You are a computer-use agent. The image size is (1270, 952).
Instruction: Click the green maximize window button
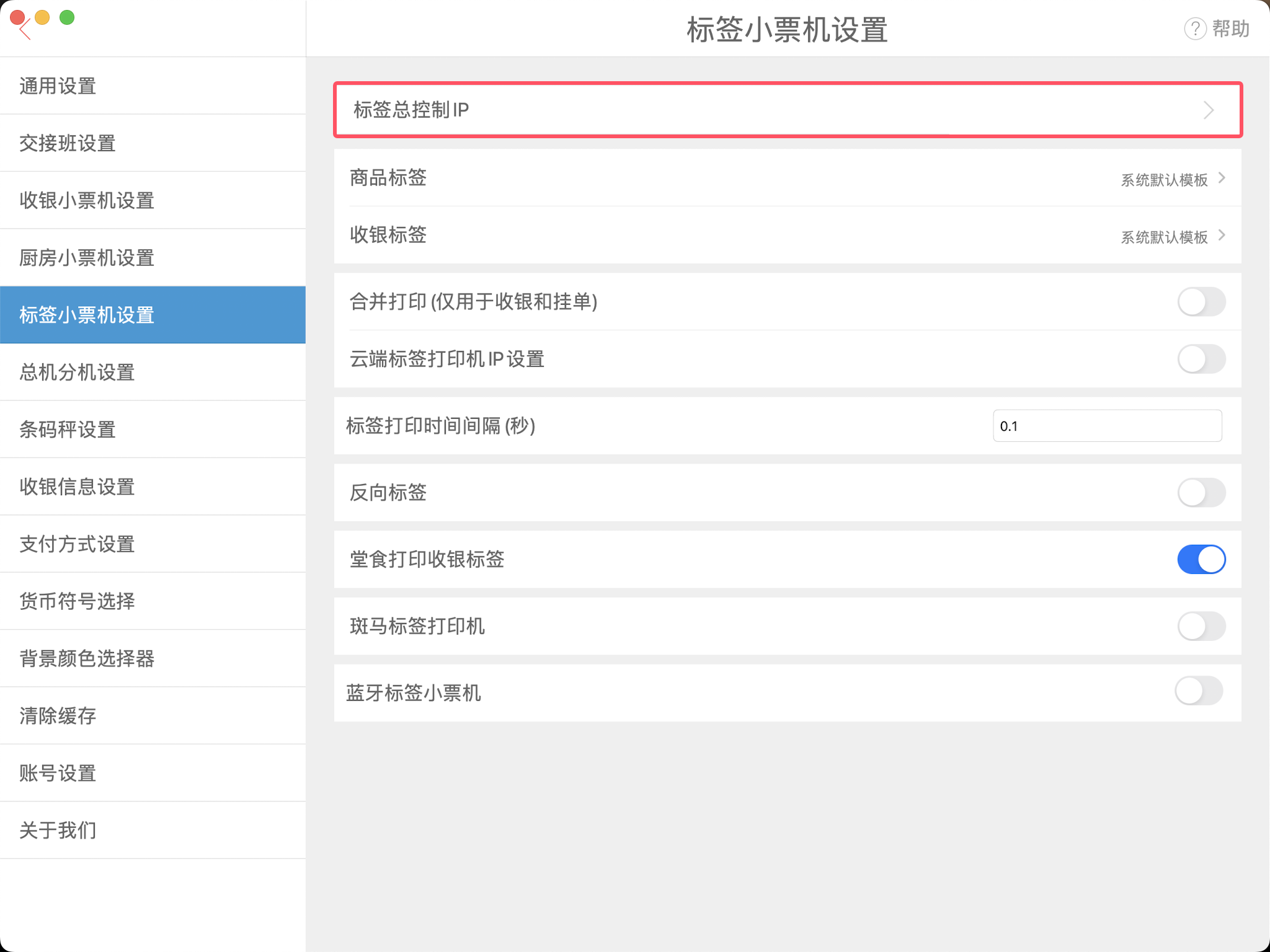(67, 17)
